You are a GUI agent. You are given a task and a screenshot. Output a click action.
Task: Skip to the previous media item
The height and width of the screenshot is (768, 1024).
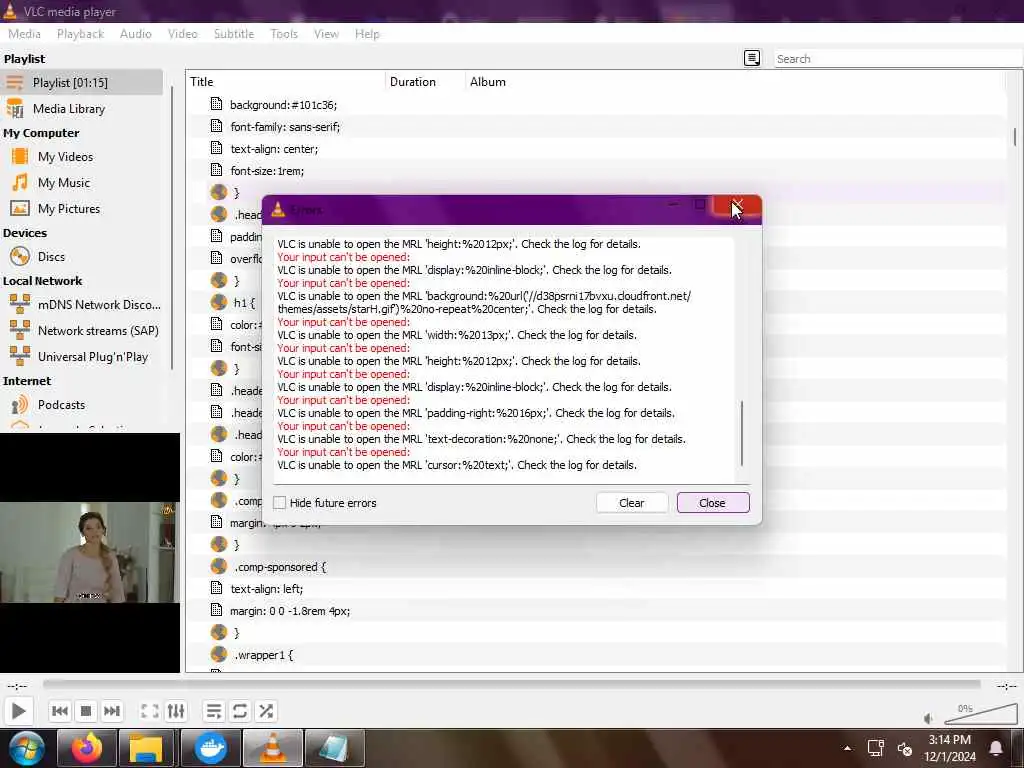pyautogui.click(x=59, y=711)
